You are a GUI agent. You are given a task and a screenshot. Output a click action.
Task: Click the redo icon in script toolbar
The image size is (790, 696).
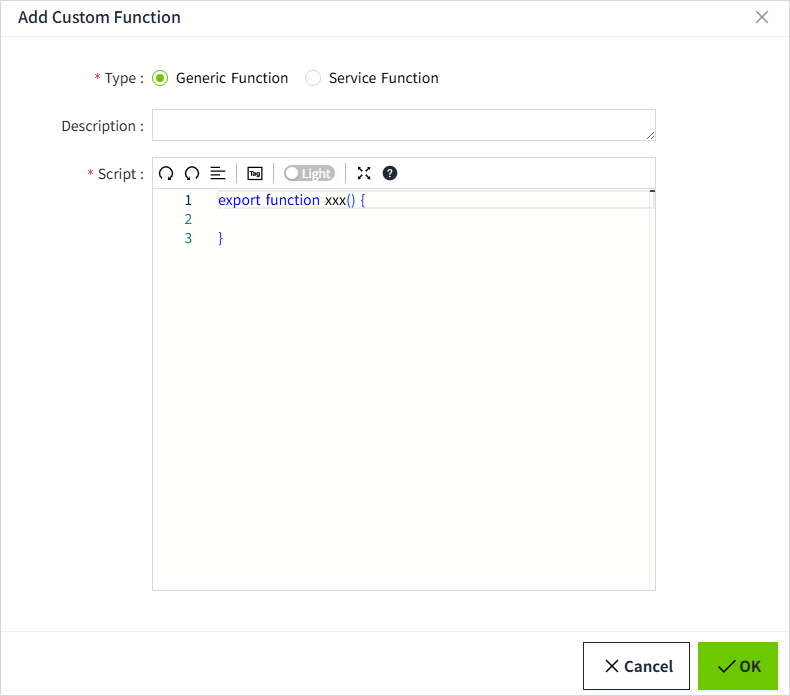click(x=192, y=173)
